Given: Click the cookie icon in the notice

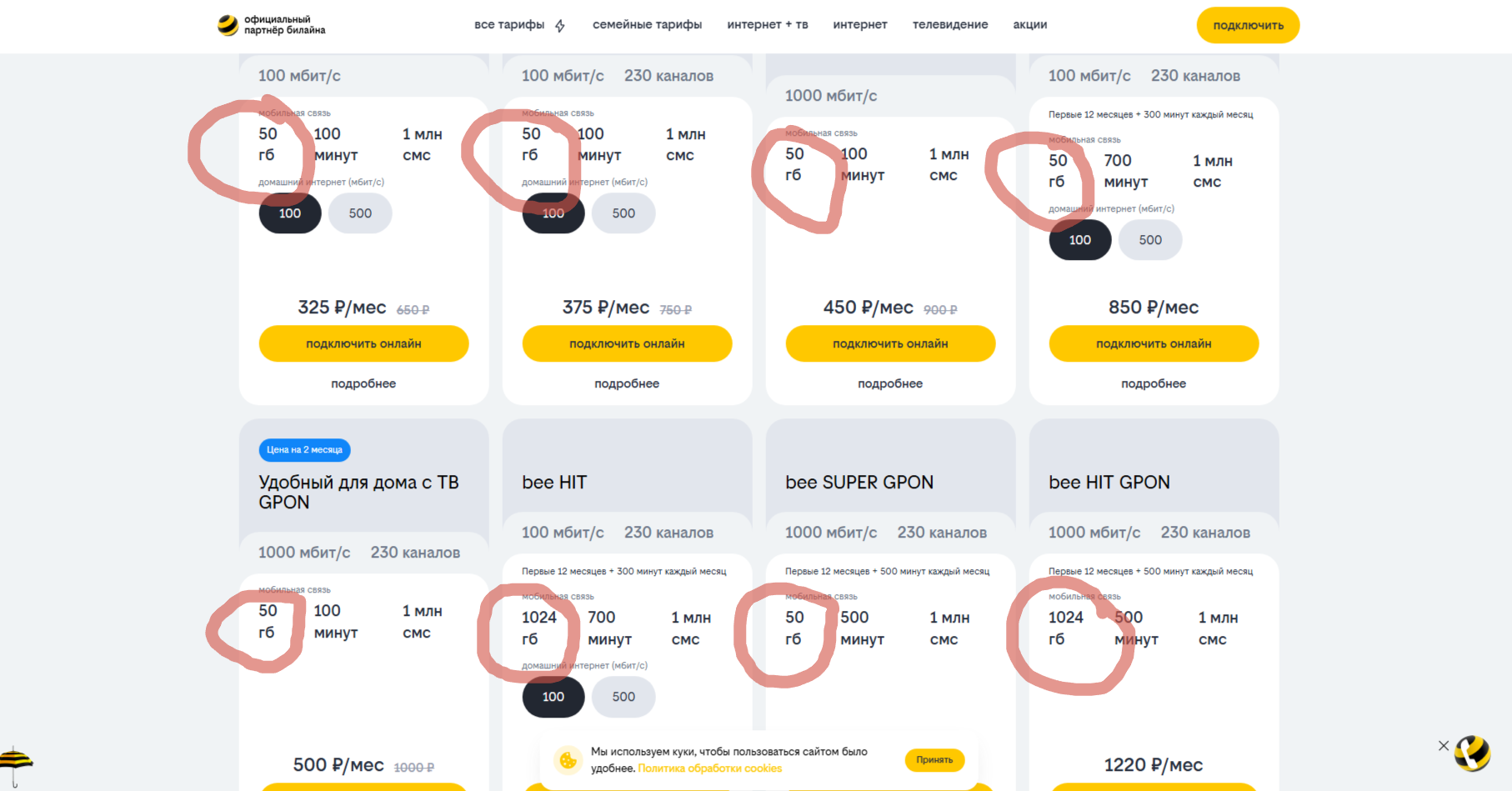Looking at the screenshot, I should pyautogui.click(x=568, y=760).
